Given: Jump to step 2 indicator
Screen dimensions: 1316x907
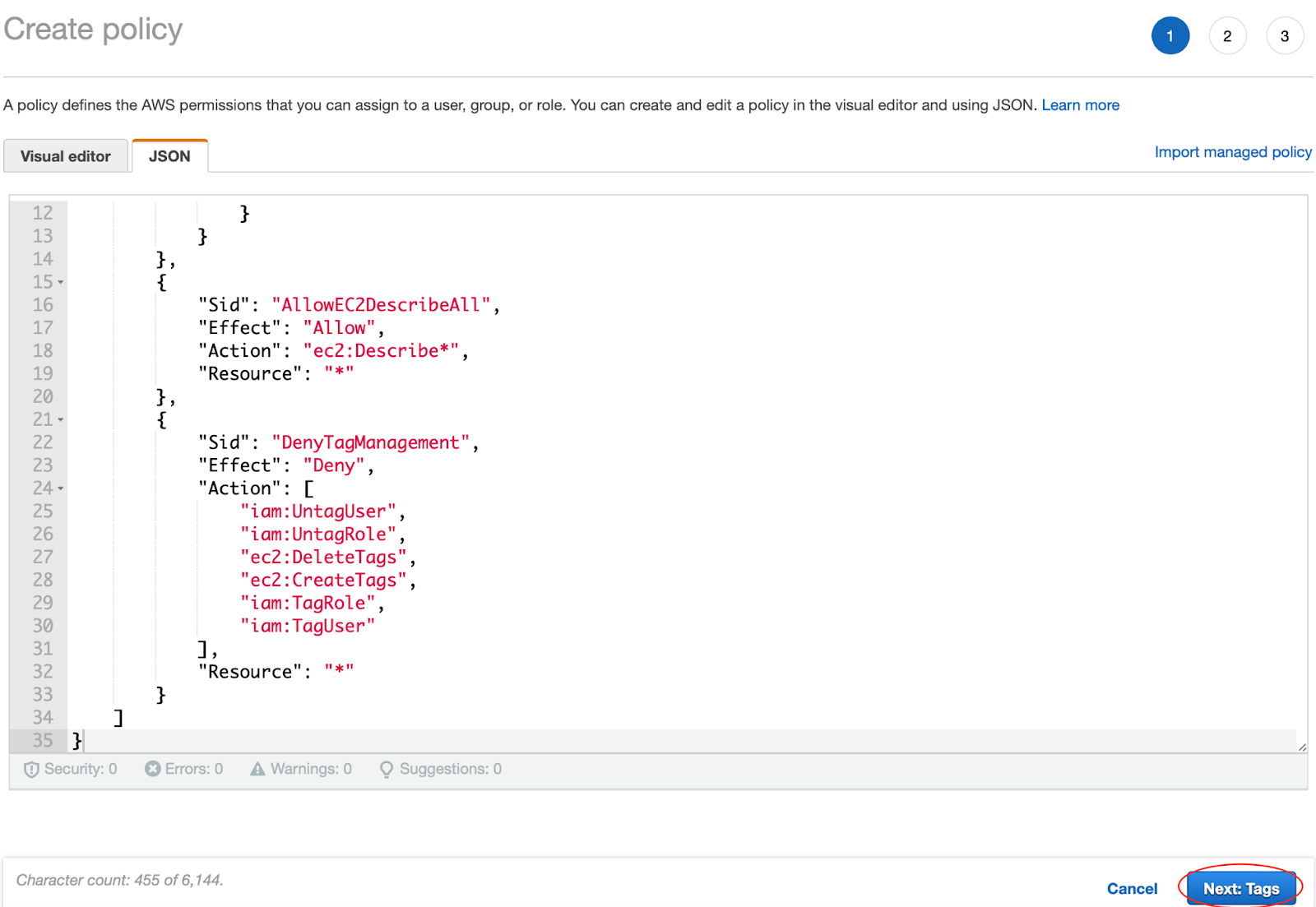Looking at the screenshot, I should [x=1226, y=36].
